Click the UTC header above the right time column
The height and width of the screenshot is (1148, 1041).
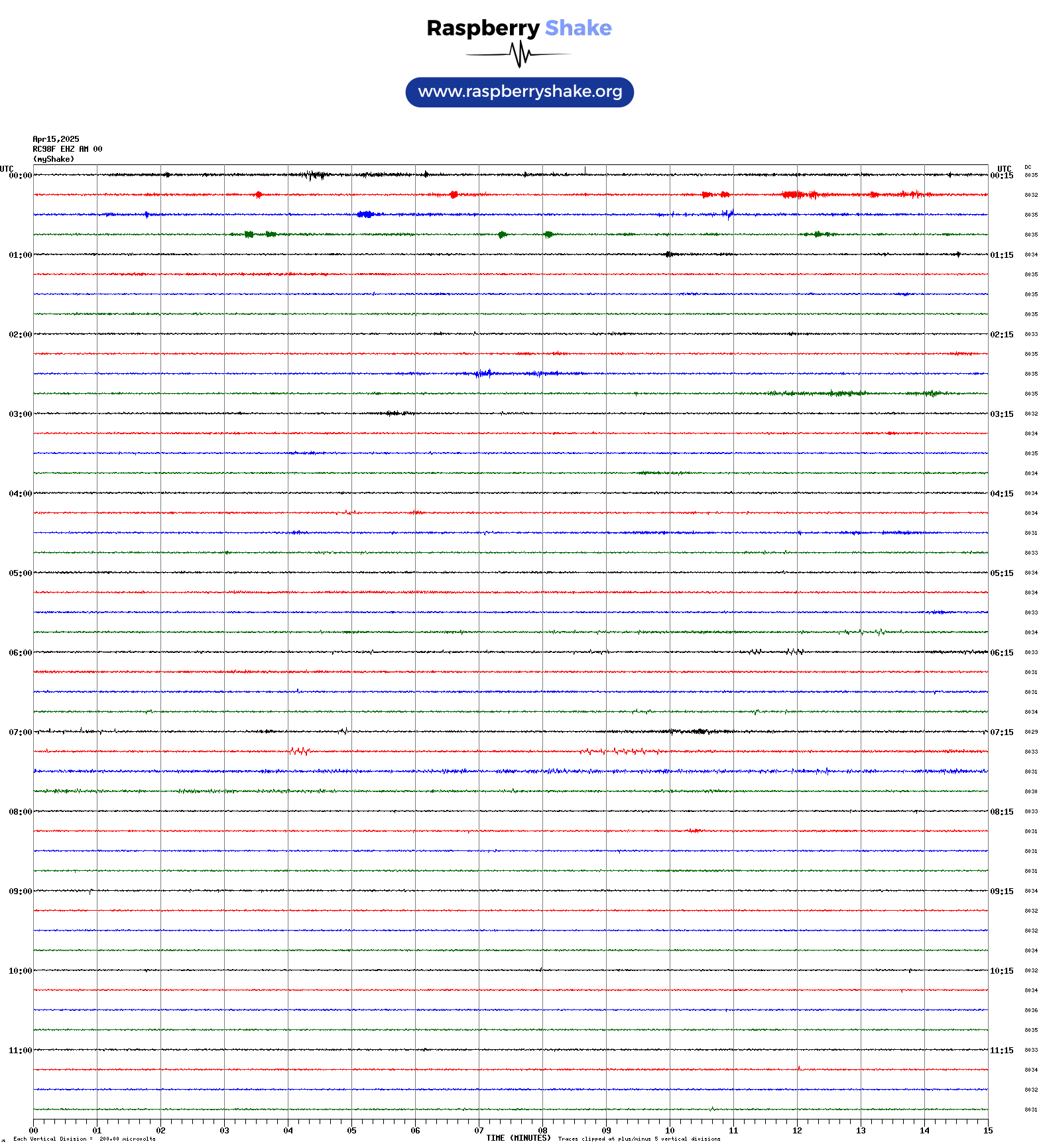(x=1005, y=168)
